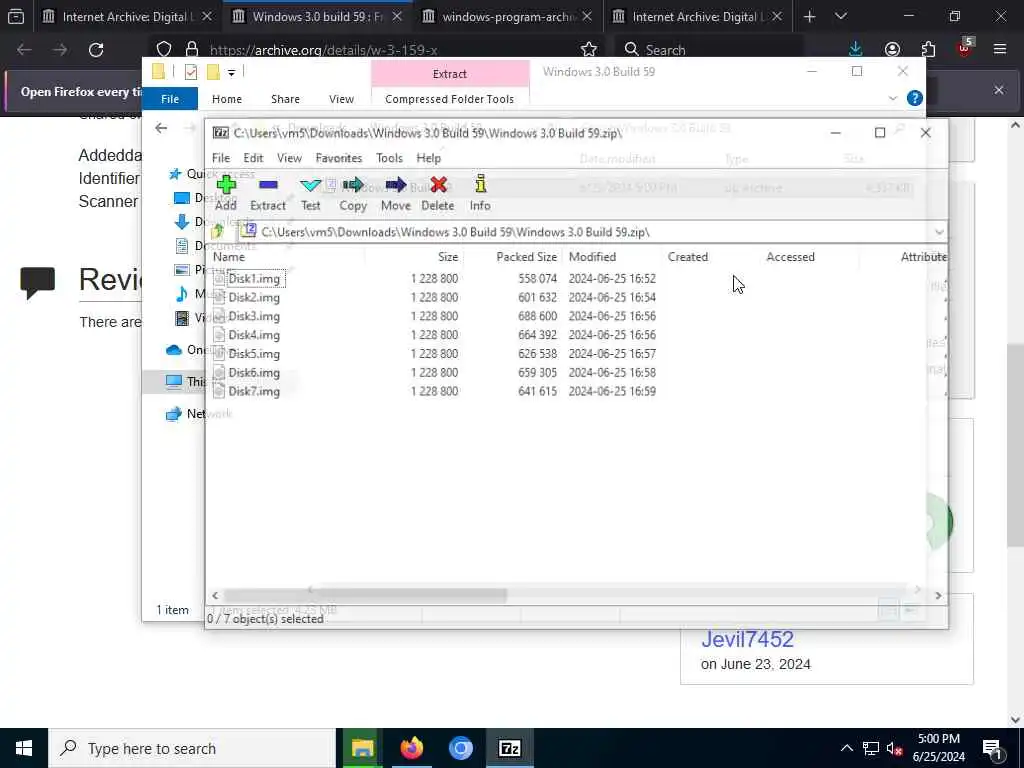This screenshot has height=768, width=1024.
Task: Open the File menu in 7-Zip
Action: (221, 158)
